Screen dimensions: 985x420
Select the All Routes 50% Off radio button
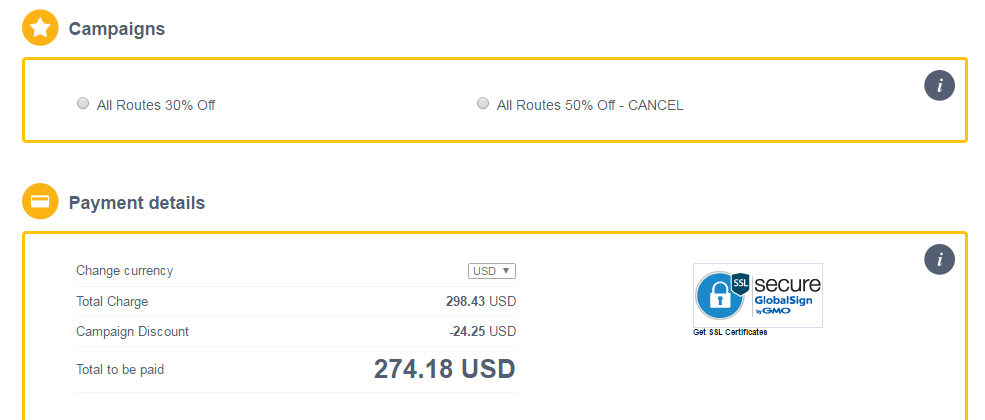coord(483,103)
